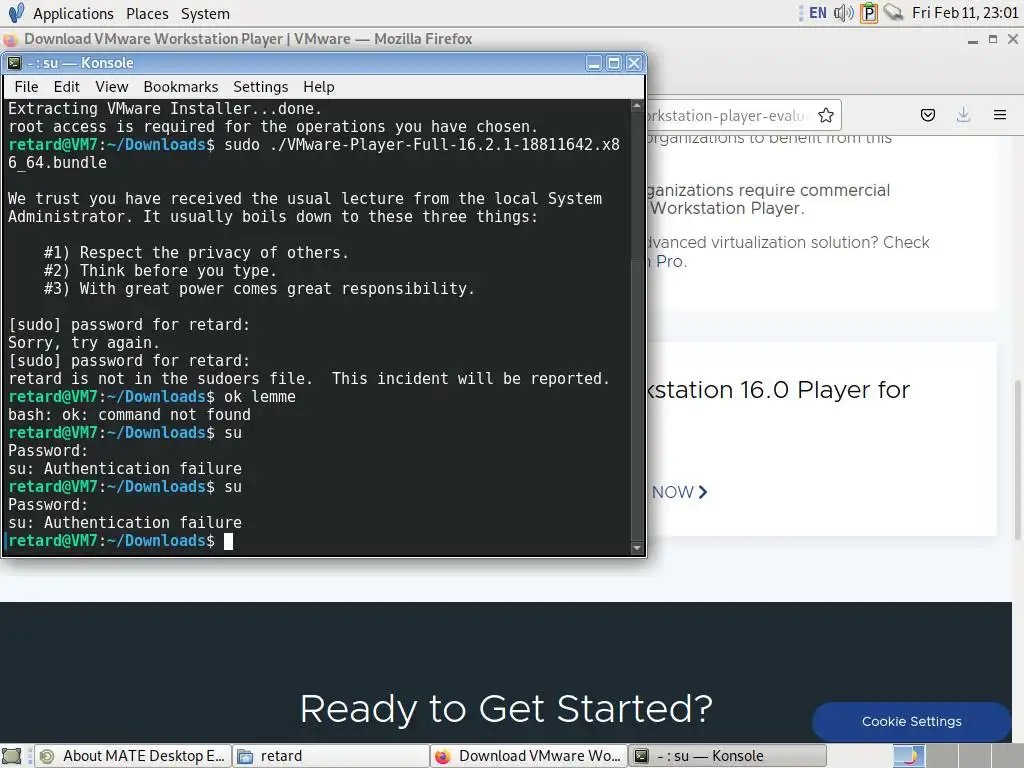Switch to About MATE Desktop taskbar window
This screenshot has height=768, width=1024.
133,756
